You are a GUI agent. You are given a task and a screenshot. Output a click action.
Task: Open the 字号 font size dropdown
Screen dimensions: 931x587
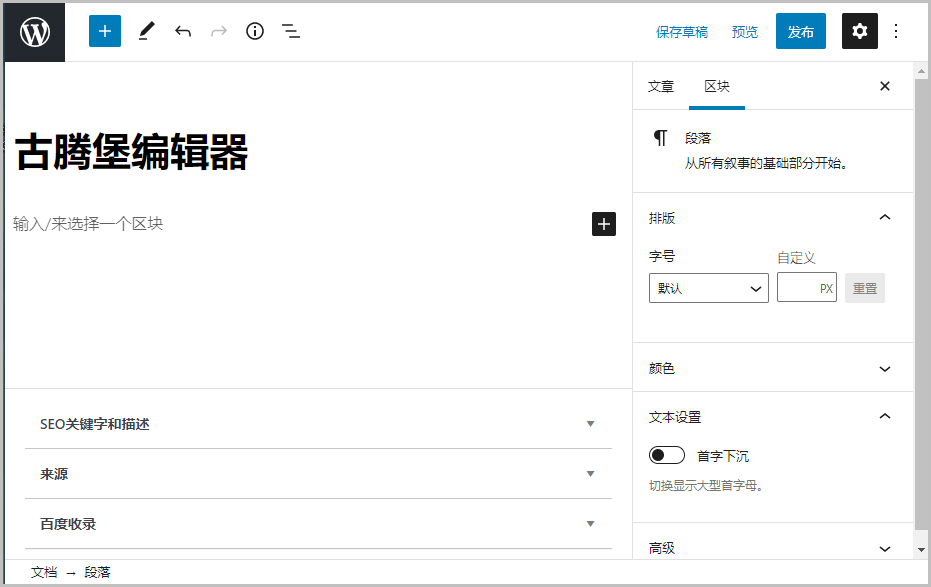click(708, 288)
